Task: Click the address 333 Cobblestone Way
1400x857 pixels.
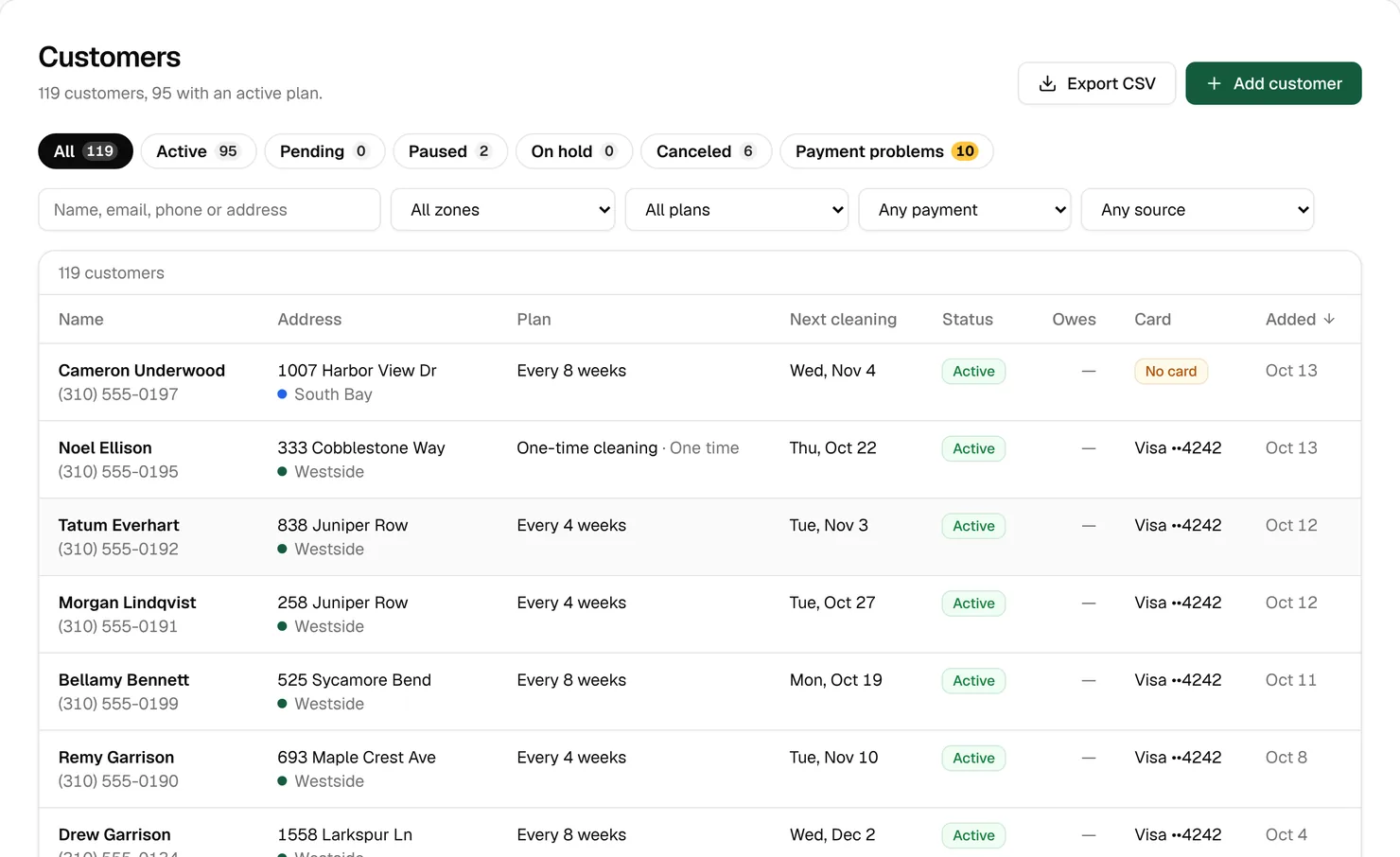Action: point(361,448)
